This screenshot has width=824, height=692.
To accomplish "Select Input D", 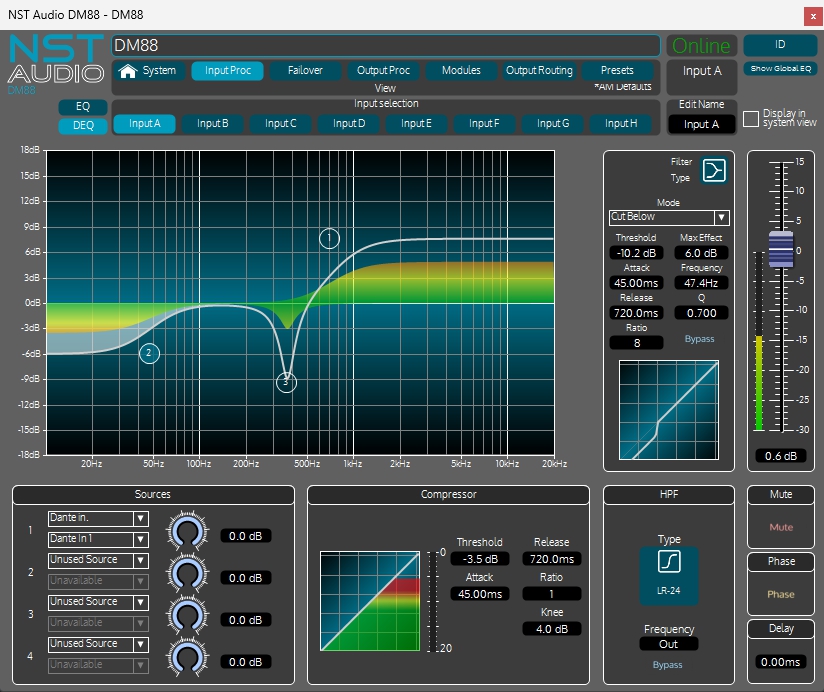I will (348, 123).
